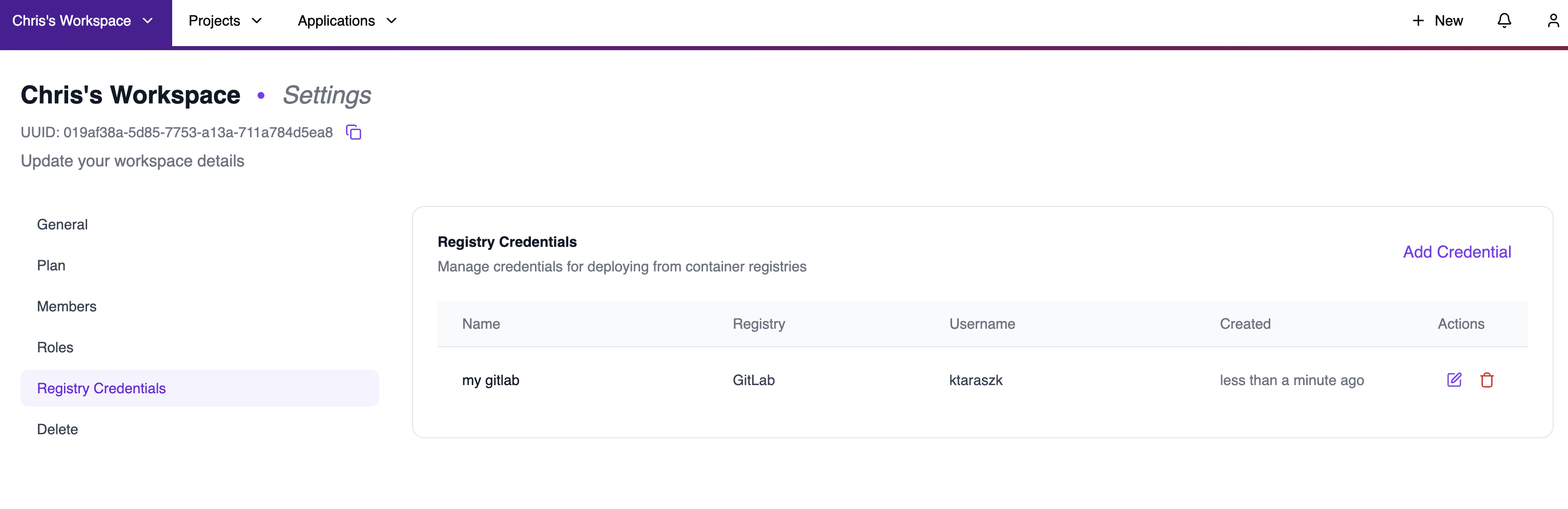
Task: Switch to the General settings section
Action: click(62, 224)
